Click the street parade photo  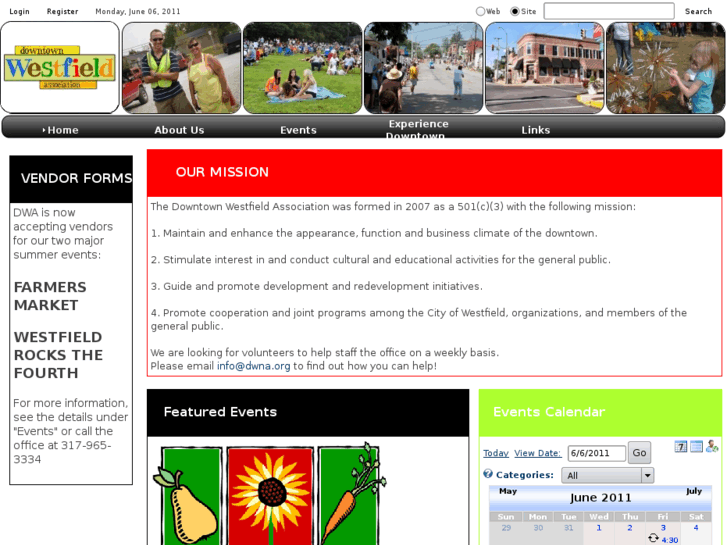[x=423, y=68]
